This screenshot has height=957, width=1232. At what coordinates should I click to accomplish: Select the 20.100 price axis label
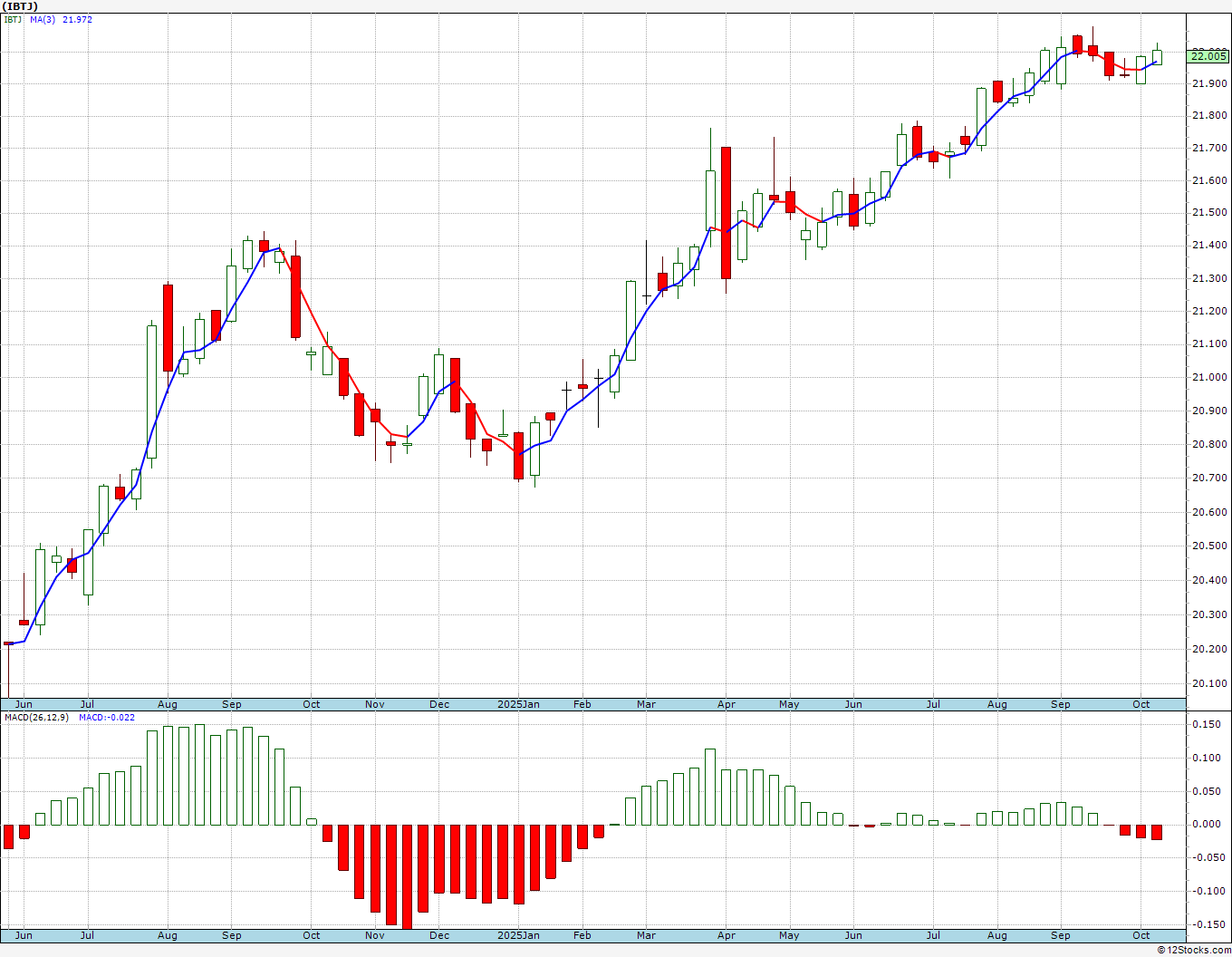coord(1210,683)
